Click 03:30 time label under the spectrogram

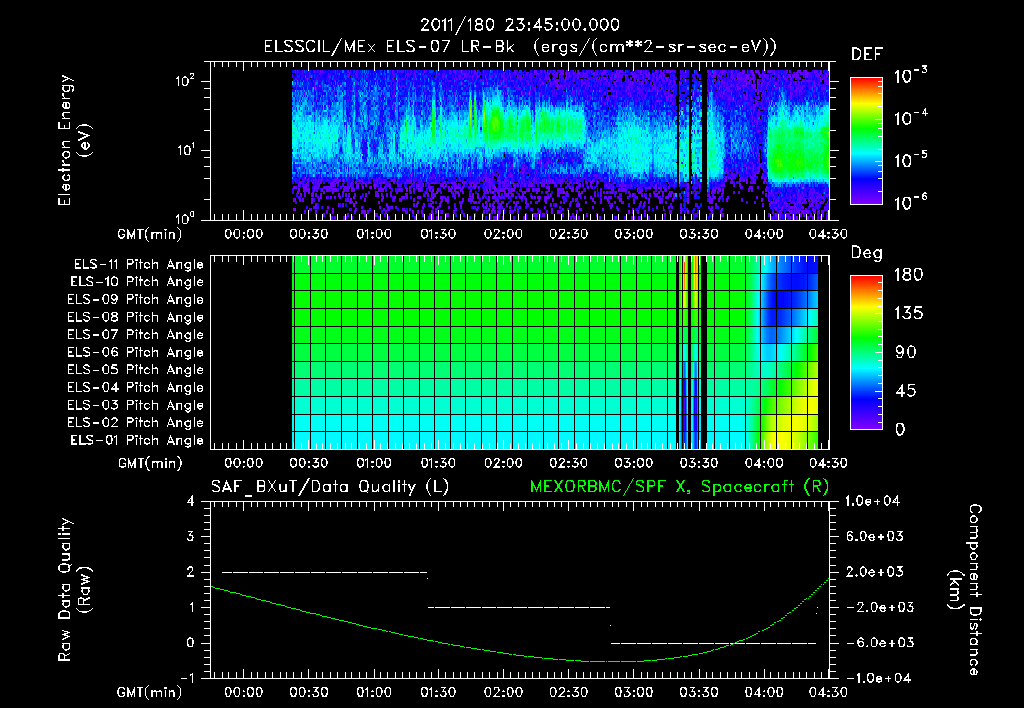pos(698,234)
